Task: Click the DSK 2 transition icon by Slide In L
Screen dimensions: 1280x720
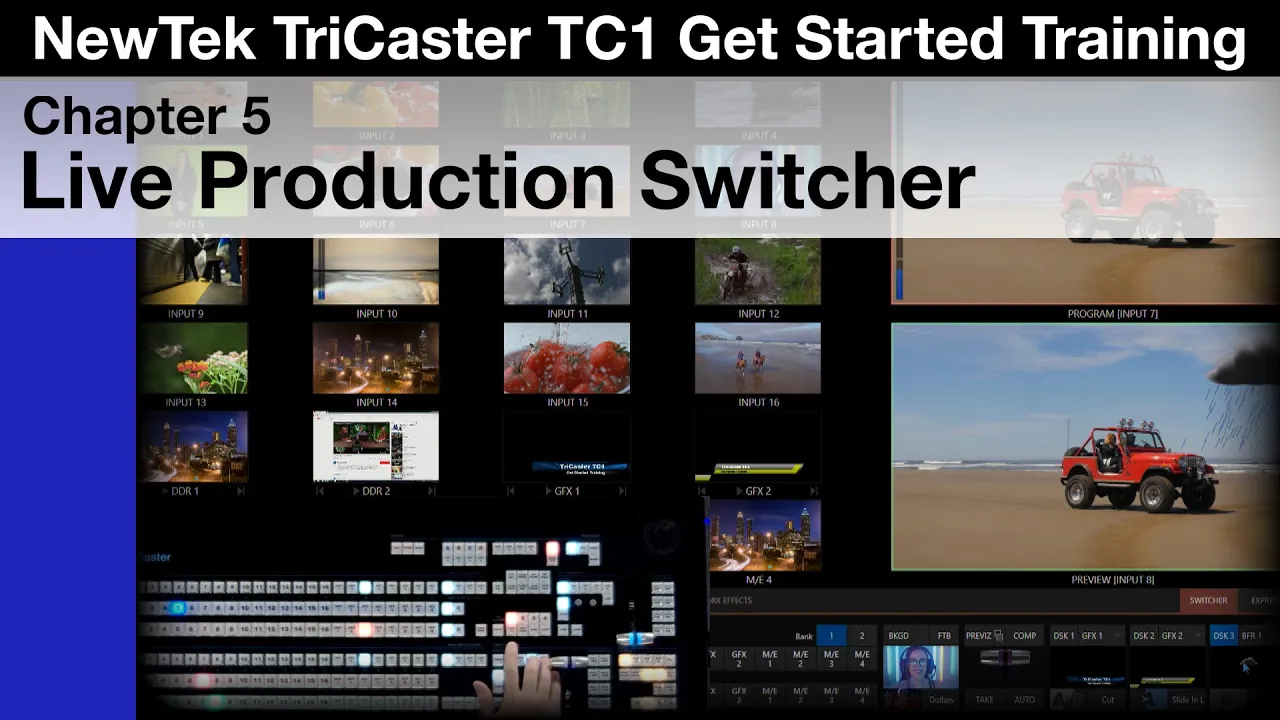Action: coord(1149,700)
